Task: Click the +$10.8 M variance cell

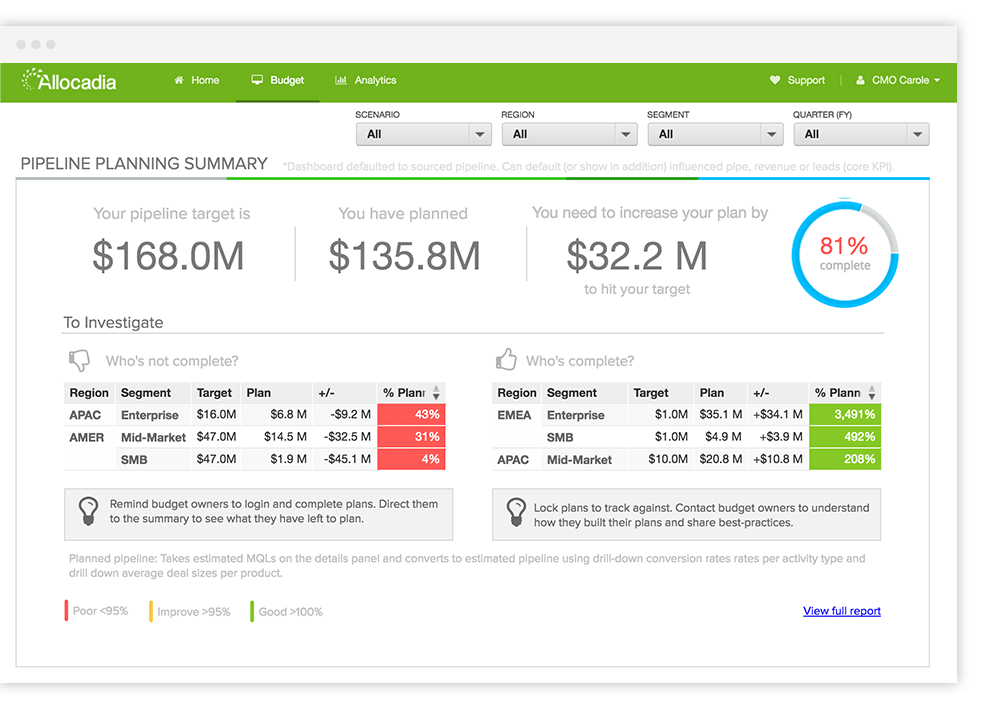Action: coord(777,459)
